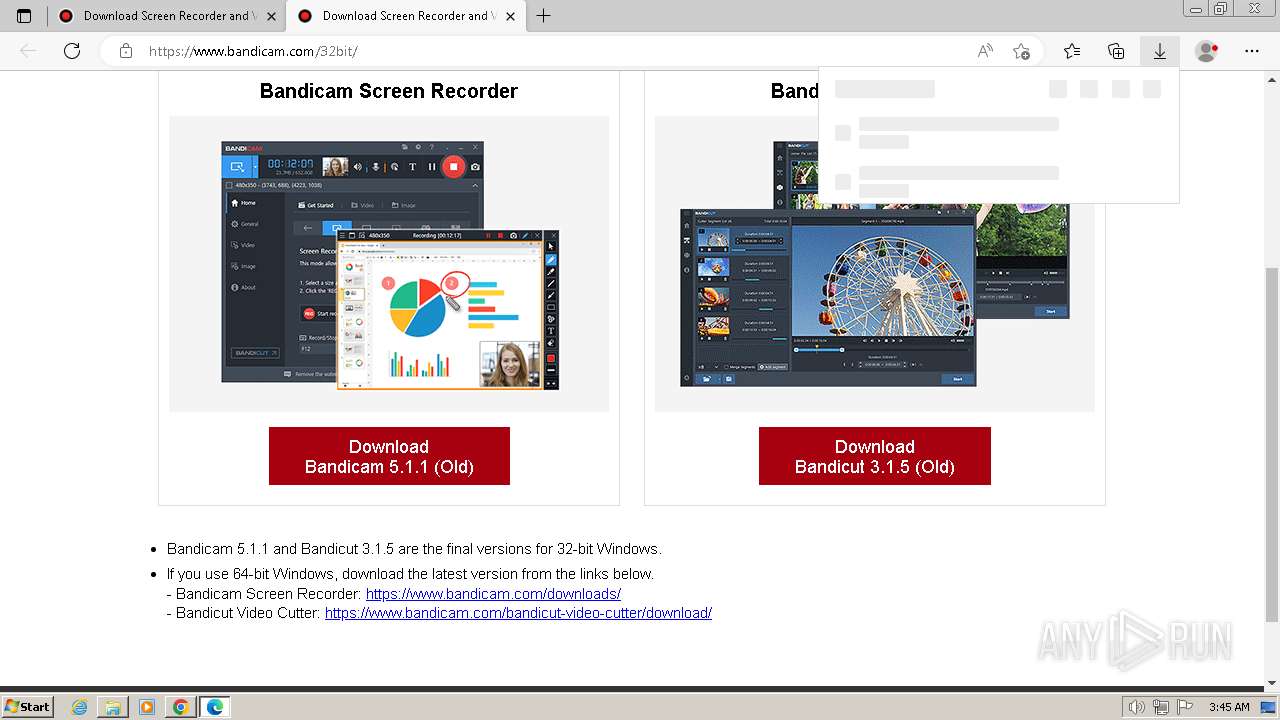The width and height of the screenshot is (1280, 720).
Task: Click the 3:45 AM system clock
Action: [x=1229, y=707]
